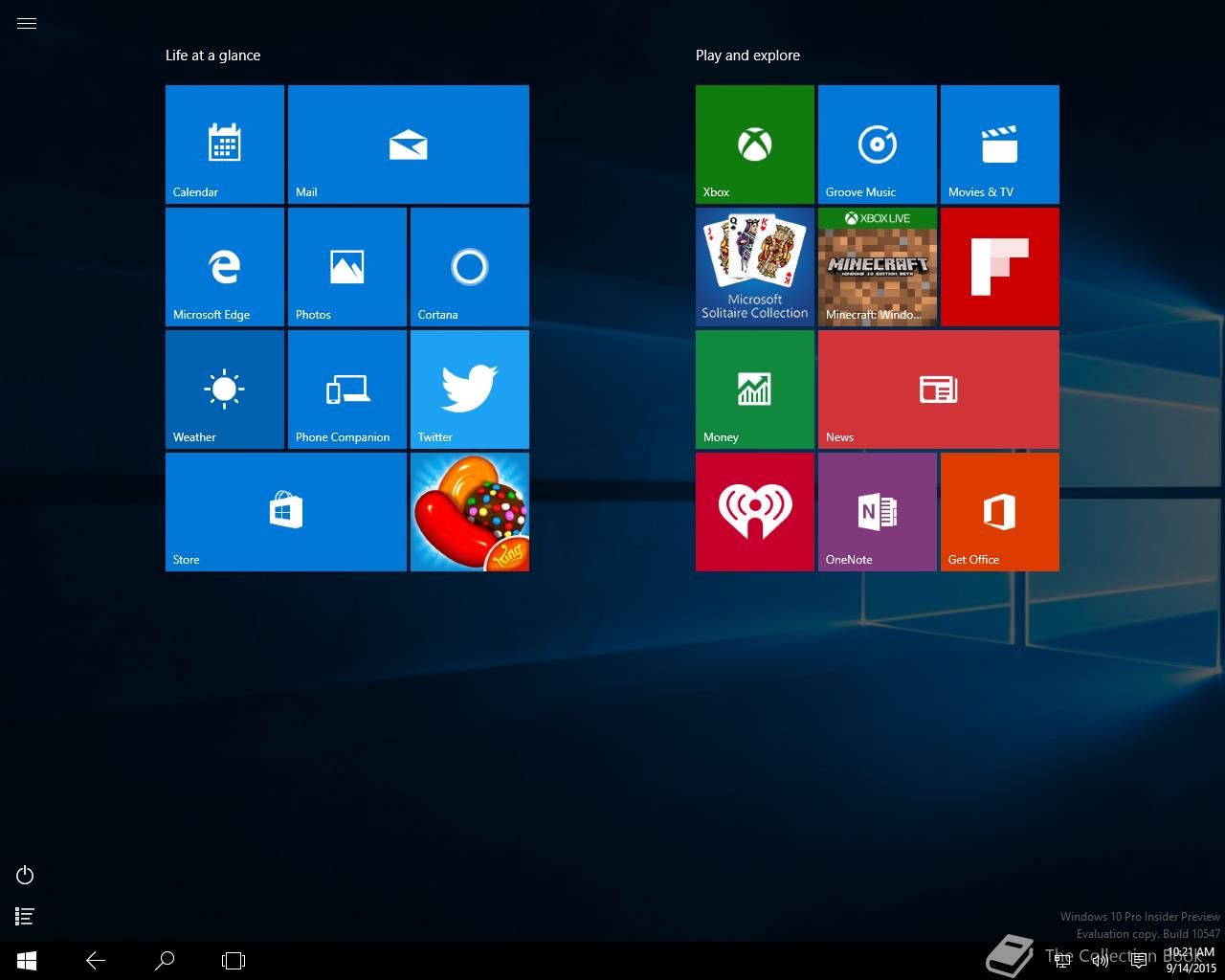
Task: Click the Play and explore heading
Action: tap(747, 56)
